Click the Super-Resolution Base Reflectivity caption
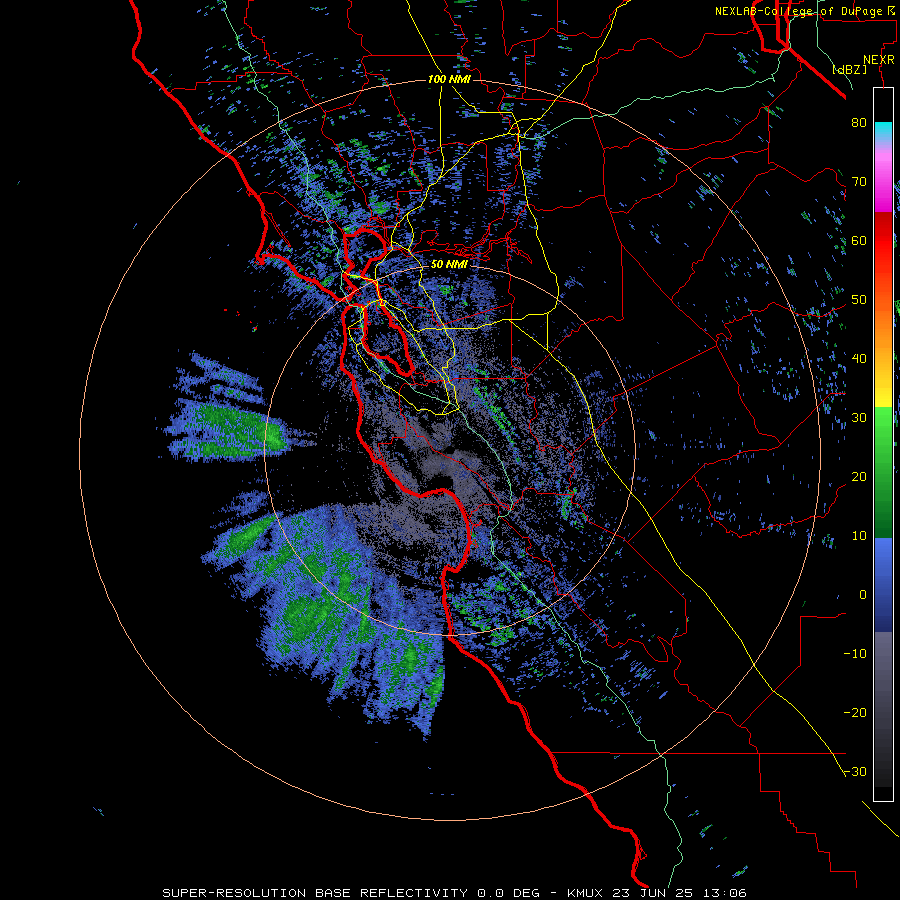The image size is (900, 900). 454,893
